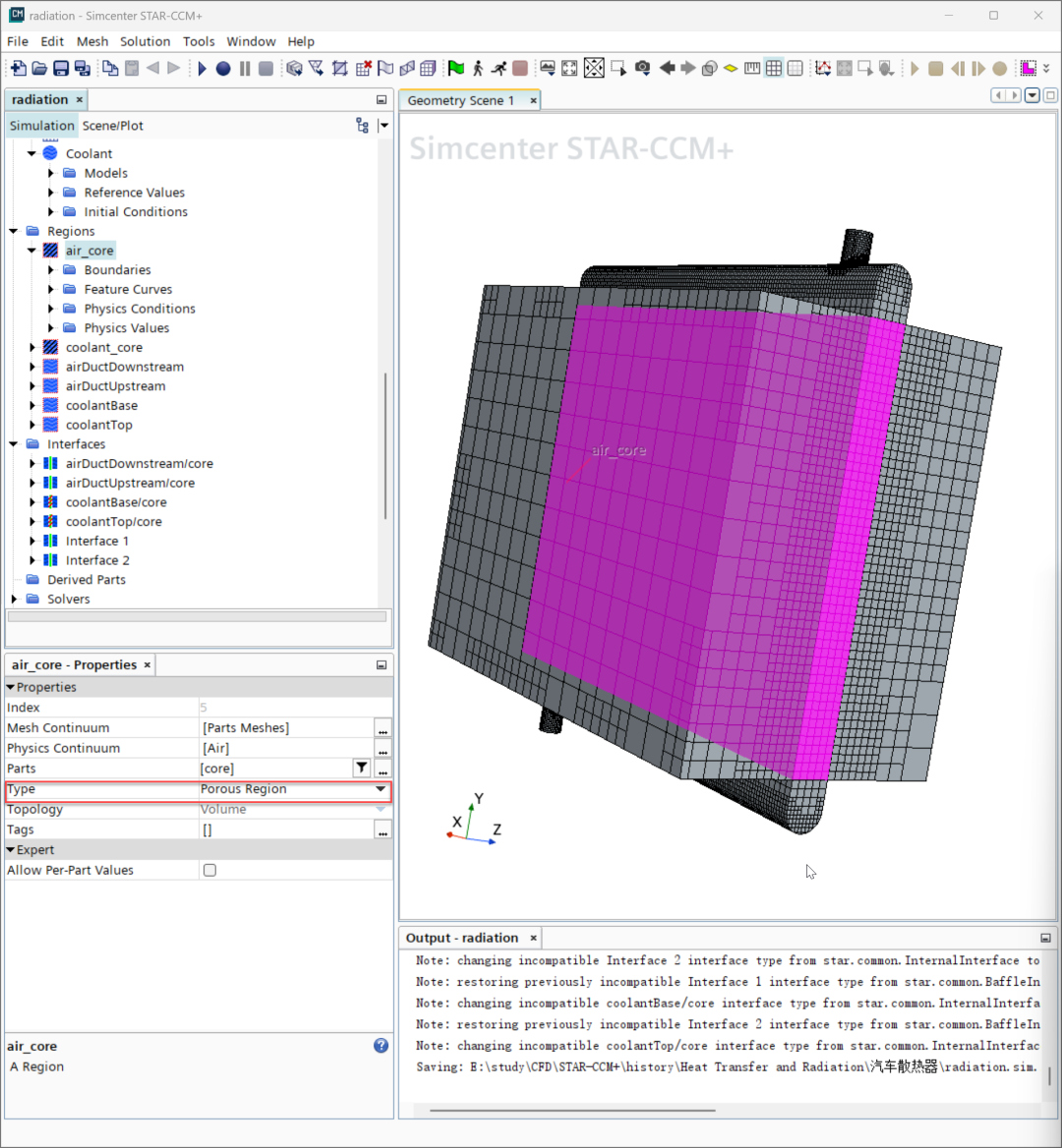Click the Reset View fit-to-screen icon
The height and width of the screenshot is (1148, 1062).
click(569, 69)
